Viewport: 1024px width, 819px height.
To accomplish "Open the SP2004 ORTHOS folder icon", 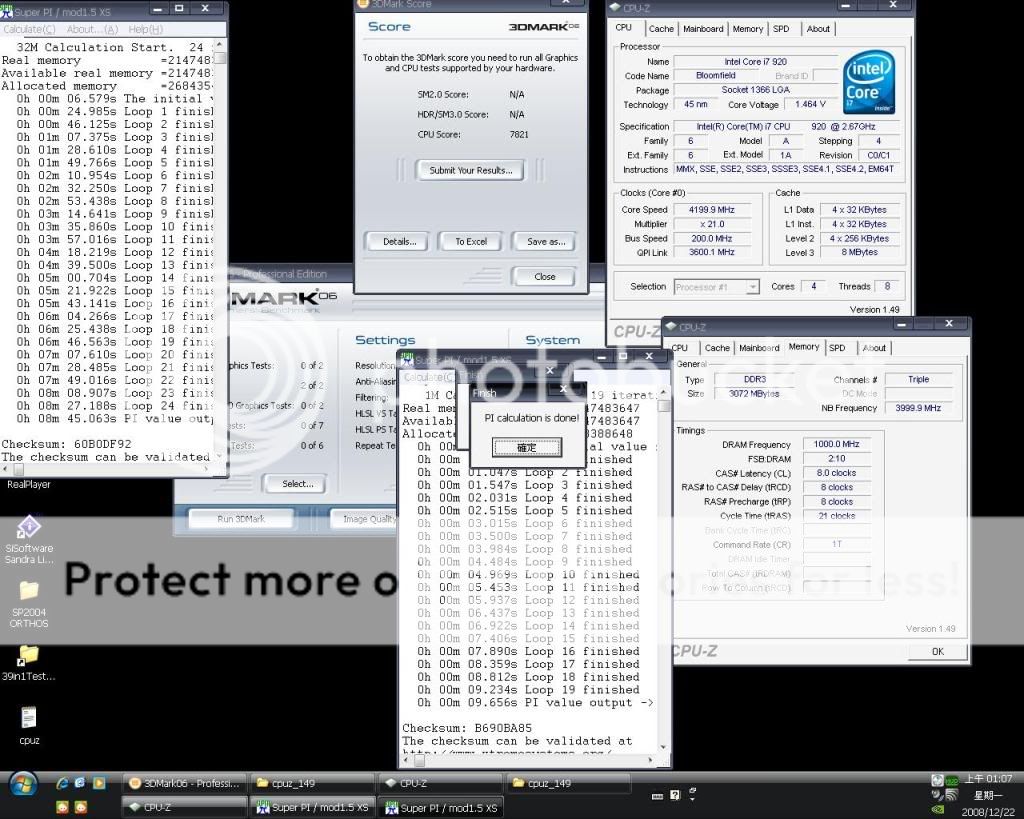I will click(x=29, y=591).
